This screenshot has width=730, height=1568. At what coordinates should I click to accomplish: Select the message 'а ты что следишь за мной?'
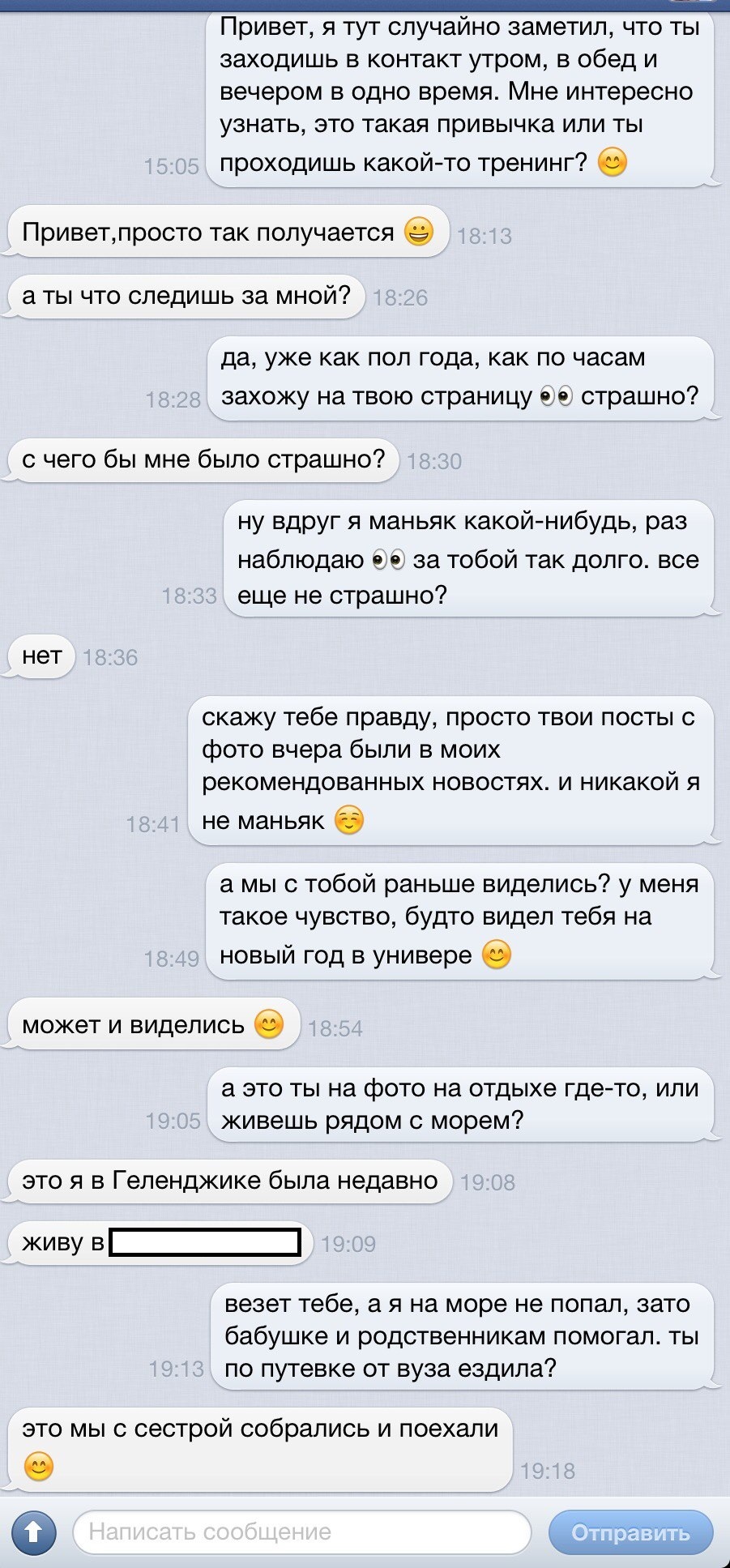point(186,295)
